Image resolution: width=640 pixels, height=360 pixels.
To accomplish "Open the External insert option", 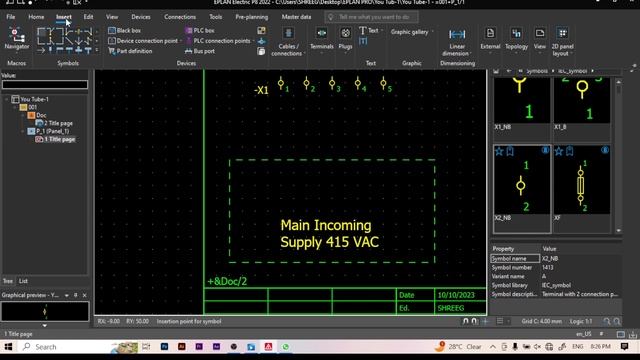I will [x=490, y=39].
